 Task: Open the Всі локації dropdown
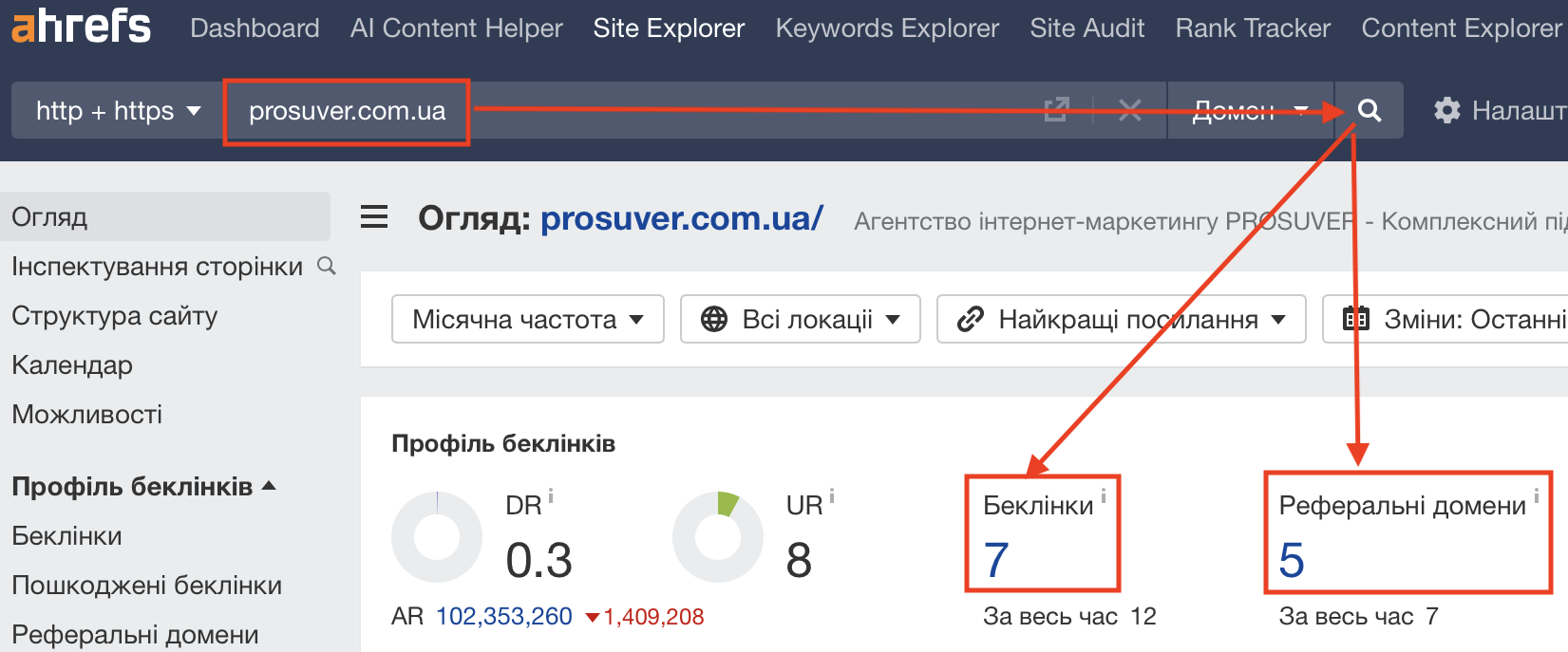coord(801,319)
